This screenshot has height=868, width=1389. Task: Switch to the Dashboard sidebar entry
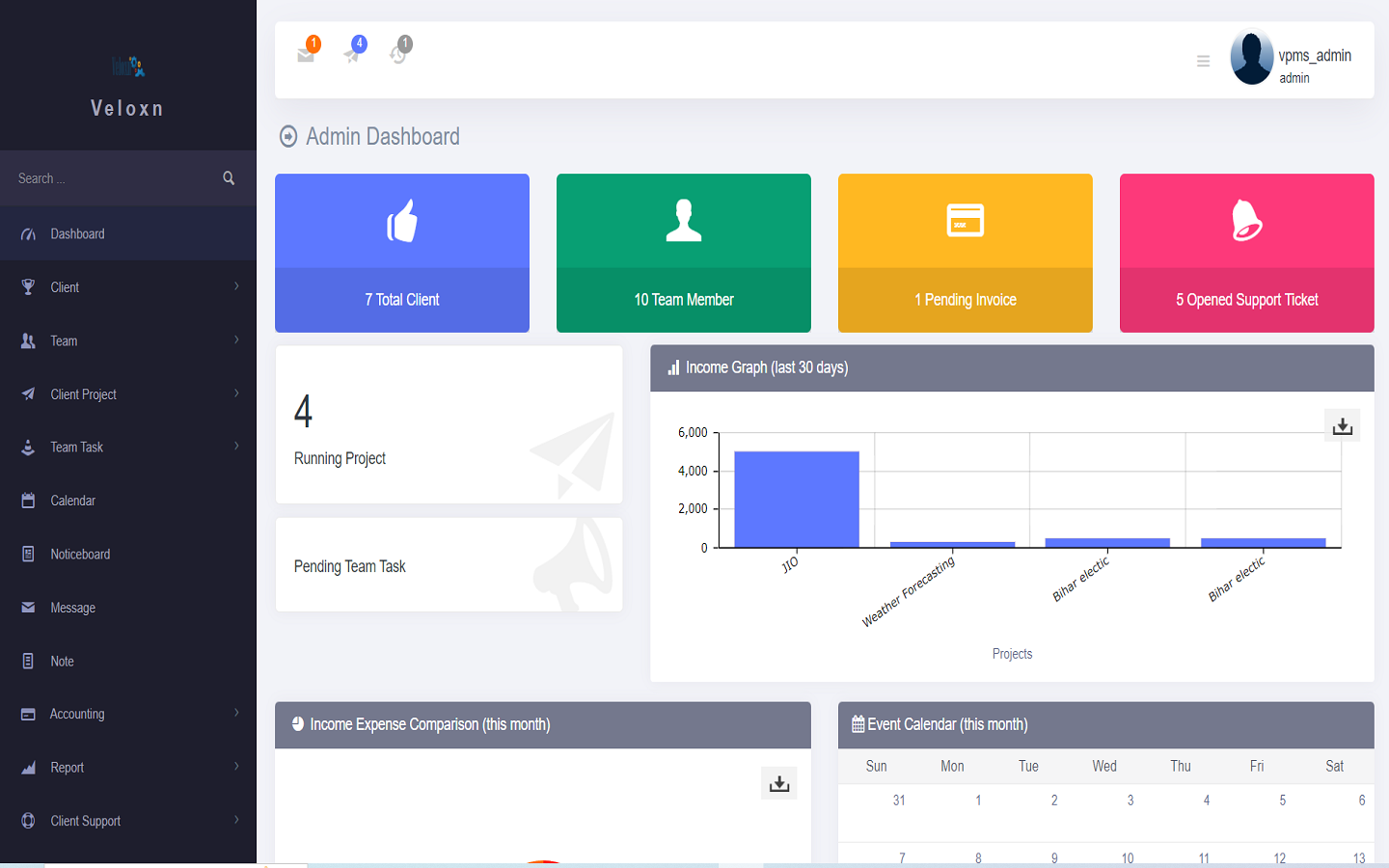point(77,233)
